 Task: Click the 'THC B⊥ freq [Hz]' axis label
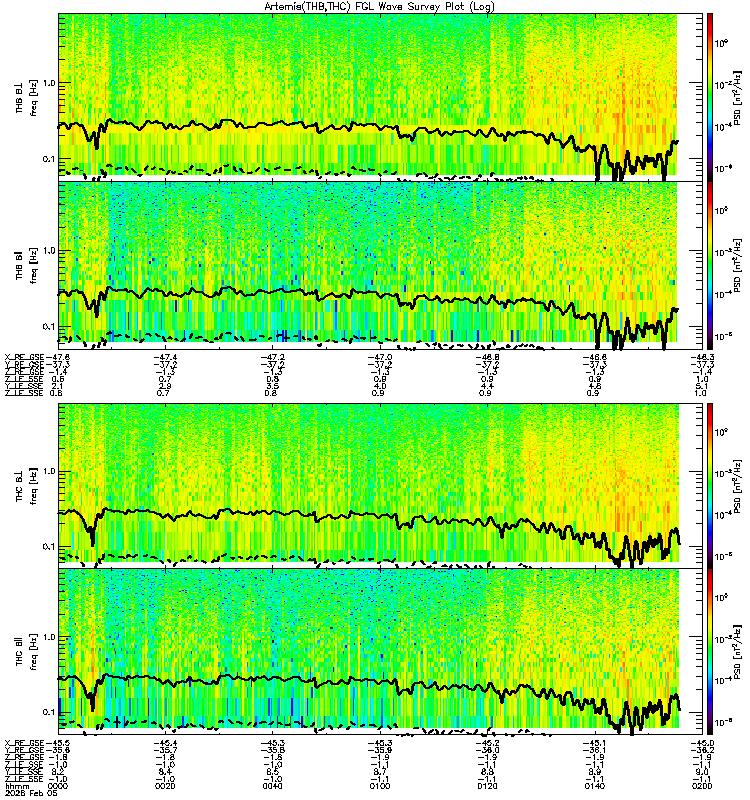(27, 486)
